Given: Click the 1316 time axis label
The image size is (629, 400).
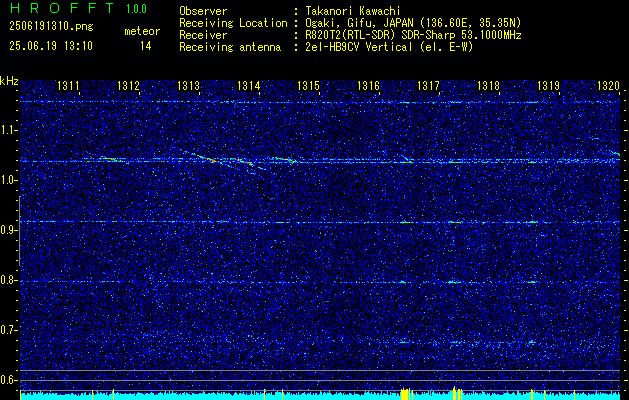Looking at the screenshot, I should tap(368, 85).
